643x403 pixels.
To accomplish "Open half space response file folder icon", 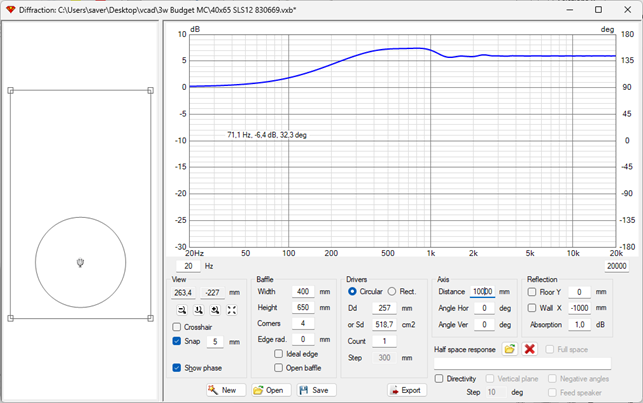I will (509, 349).
